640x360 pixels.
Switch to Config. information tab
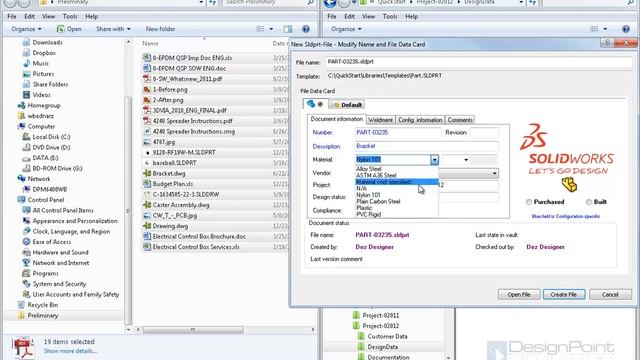420,120
